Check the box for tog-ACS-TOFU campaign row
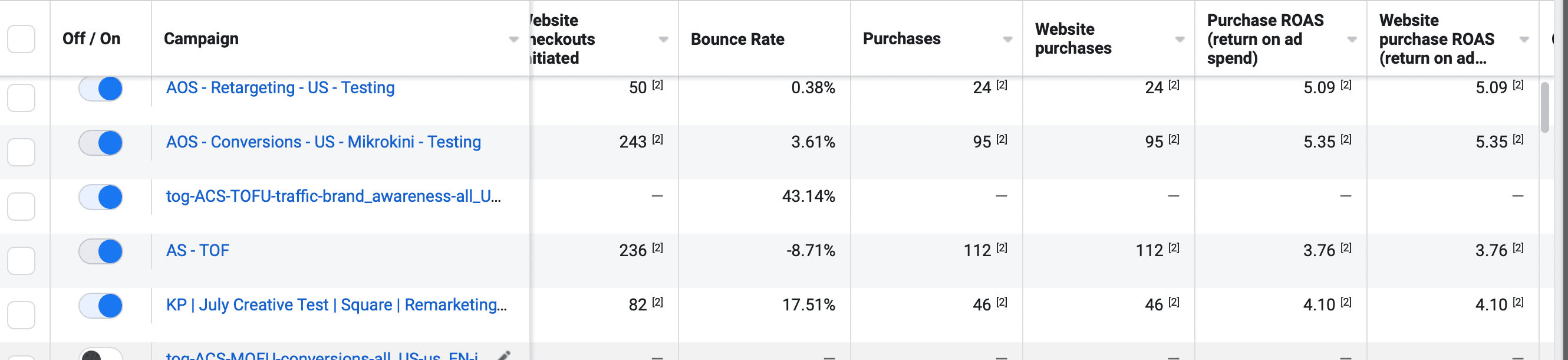The height and width of the screenshot is (360, 1568). [x=21, y=206]
